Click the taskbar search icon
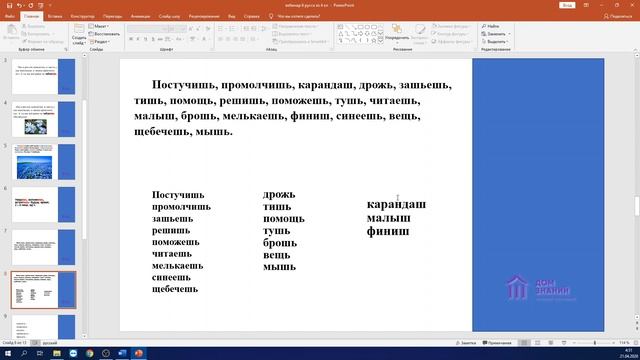 coord(24,353)
